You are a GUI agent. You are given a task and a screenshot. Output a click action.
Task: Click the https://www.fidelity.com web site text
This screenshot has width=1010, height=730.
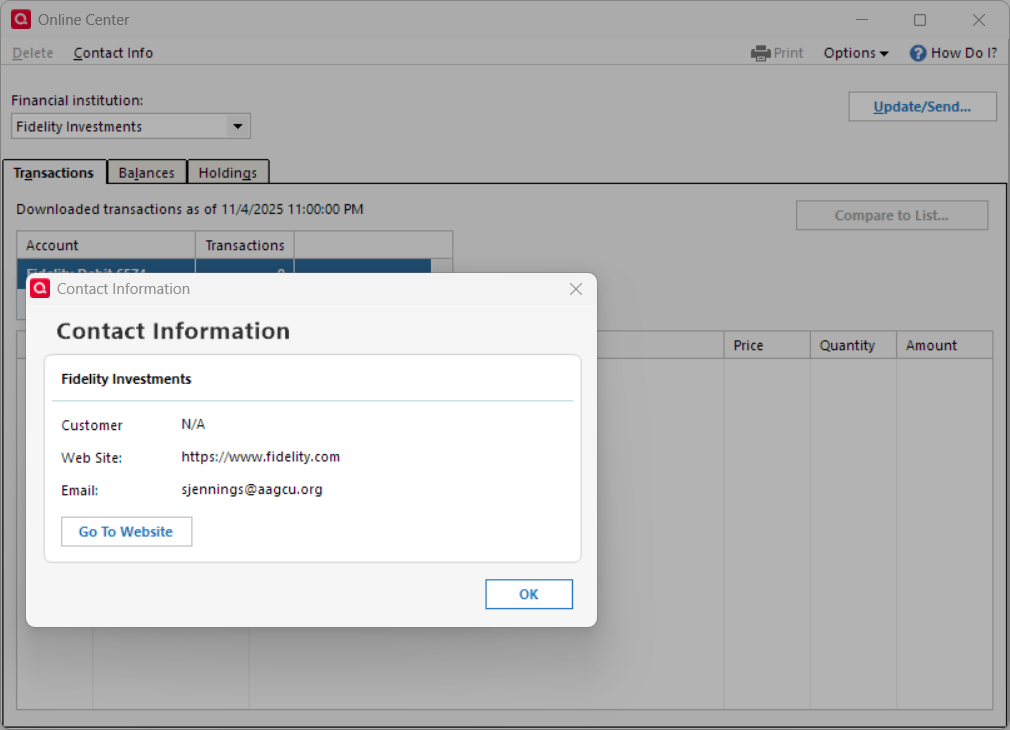(x=260, y=457)
